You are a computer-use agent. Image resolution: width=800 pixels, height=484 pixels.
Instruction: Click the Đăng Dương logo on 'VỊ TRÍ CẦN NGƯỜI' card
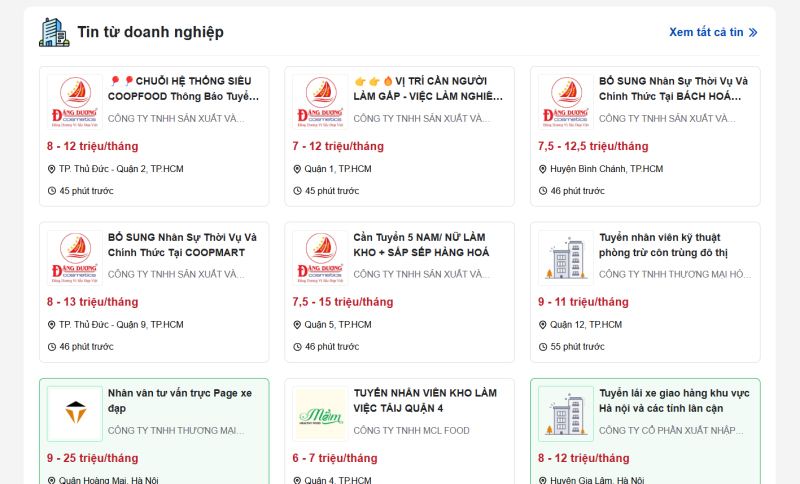(x=320, y=102)
